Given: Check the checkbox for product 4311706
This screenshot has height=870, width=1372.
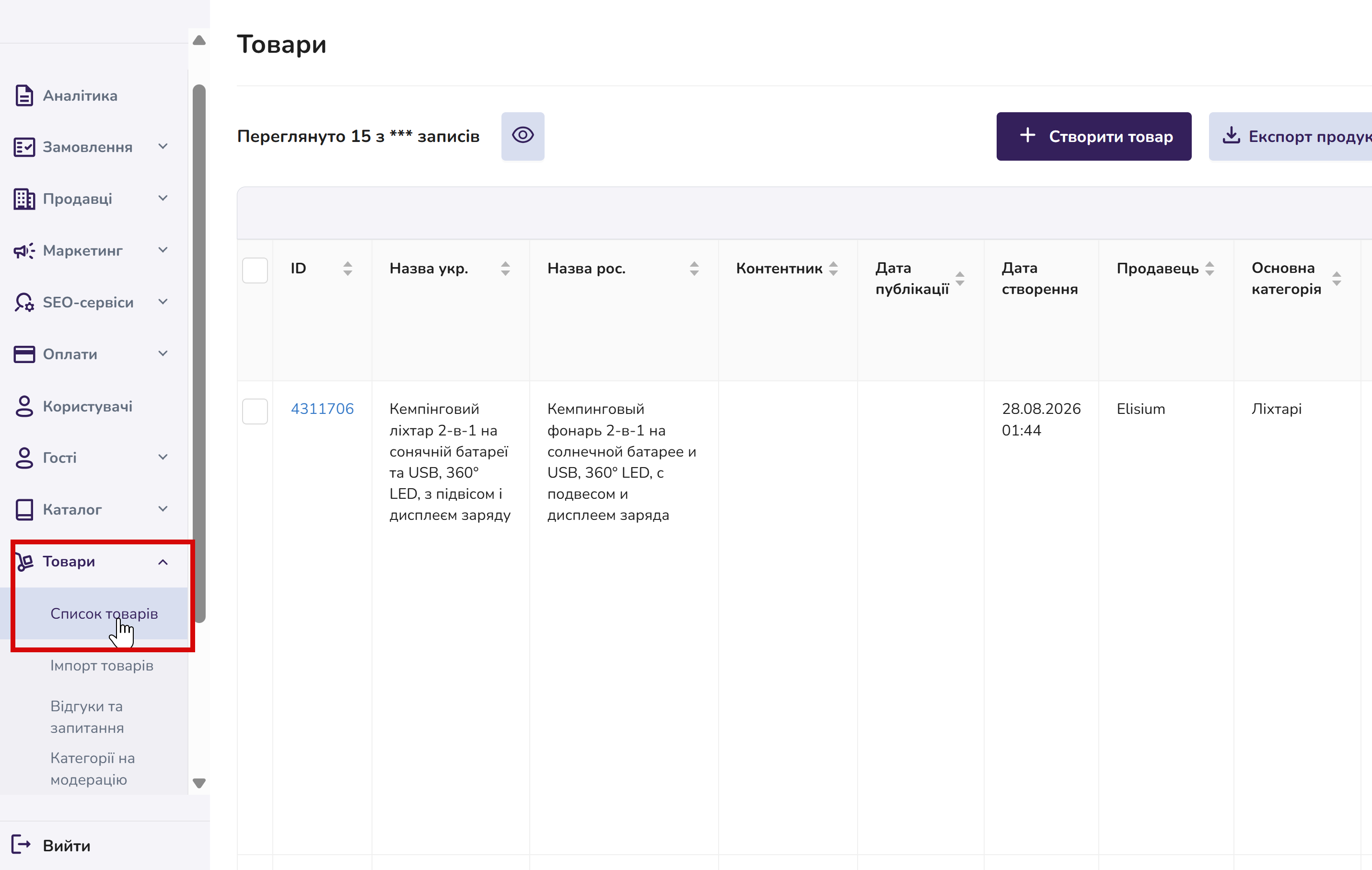Looking at the screenshot, I should point(255,411).
